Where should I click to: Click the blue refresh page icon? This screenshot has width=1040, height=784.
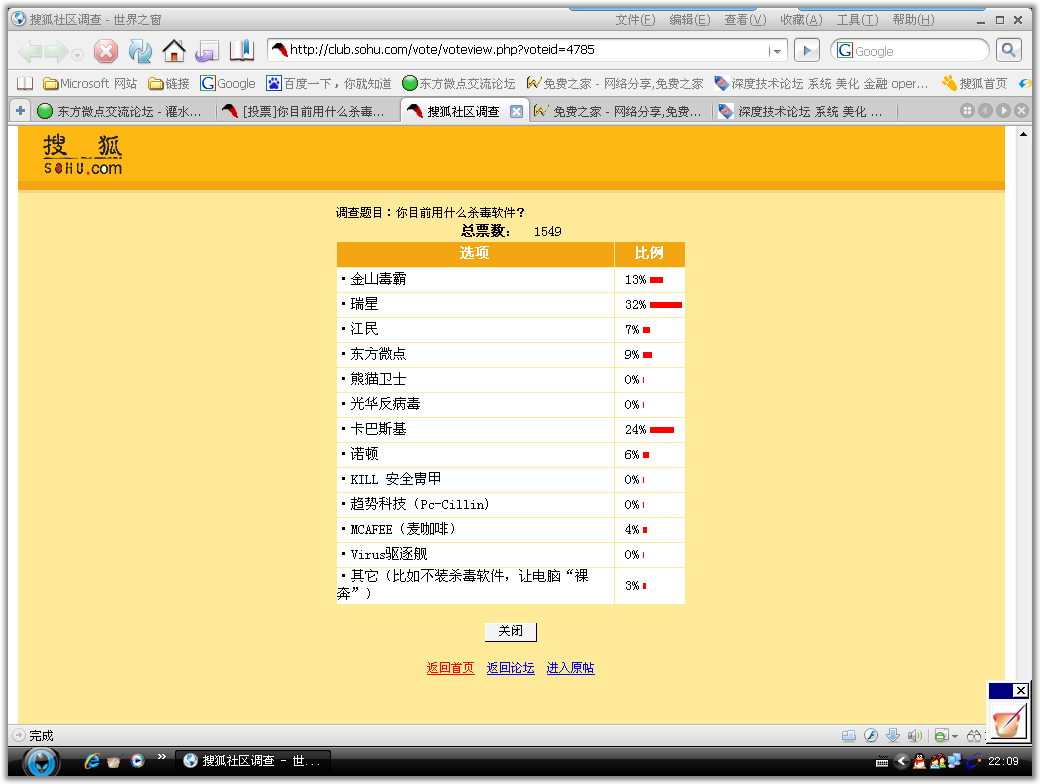click(x=140, y=51)
